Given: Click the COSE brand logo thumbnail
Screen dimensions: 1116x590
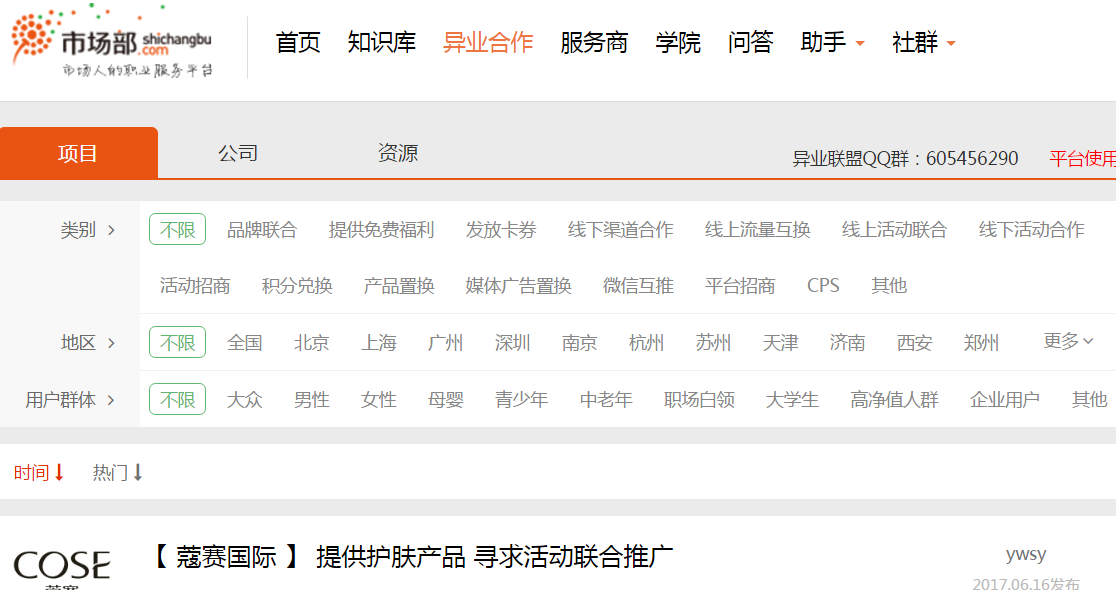Looking at the screenshot, I should (x=62, y=568).
